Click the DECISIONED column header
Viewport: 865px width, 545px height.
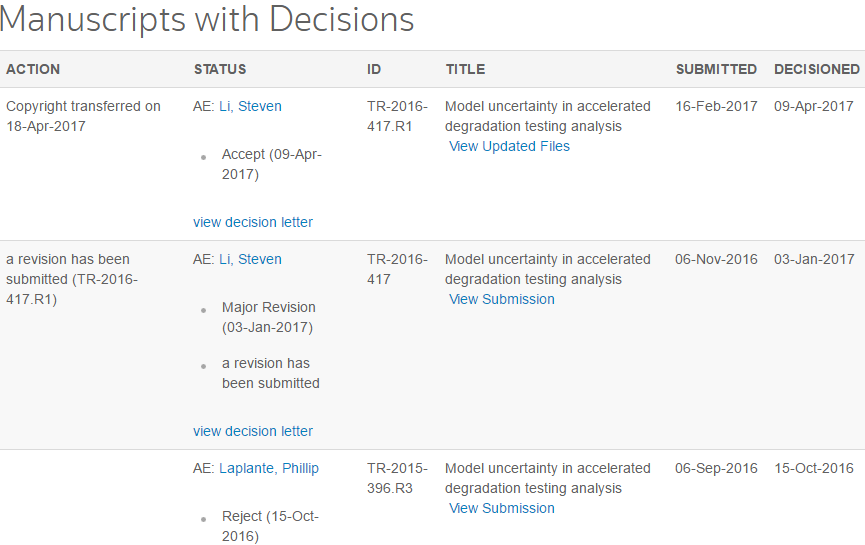816,69
